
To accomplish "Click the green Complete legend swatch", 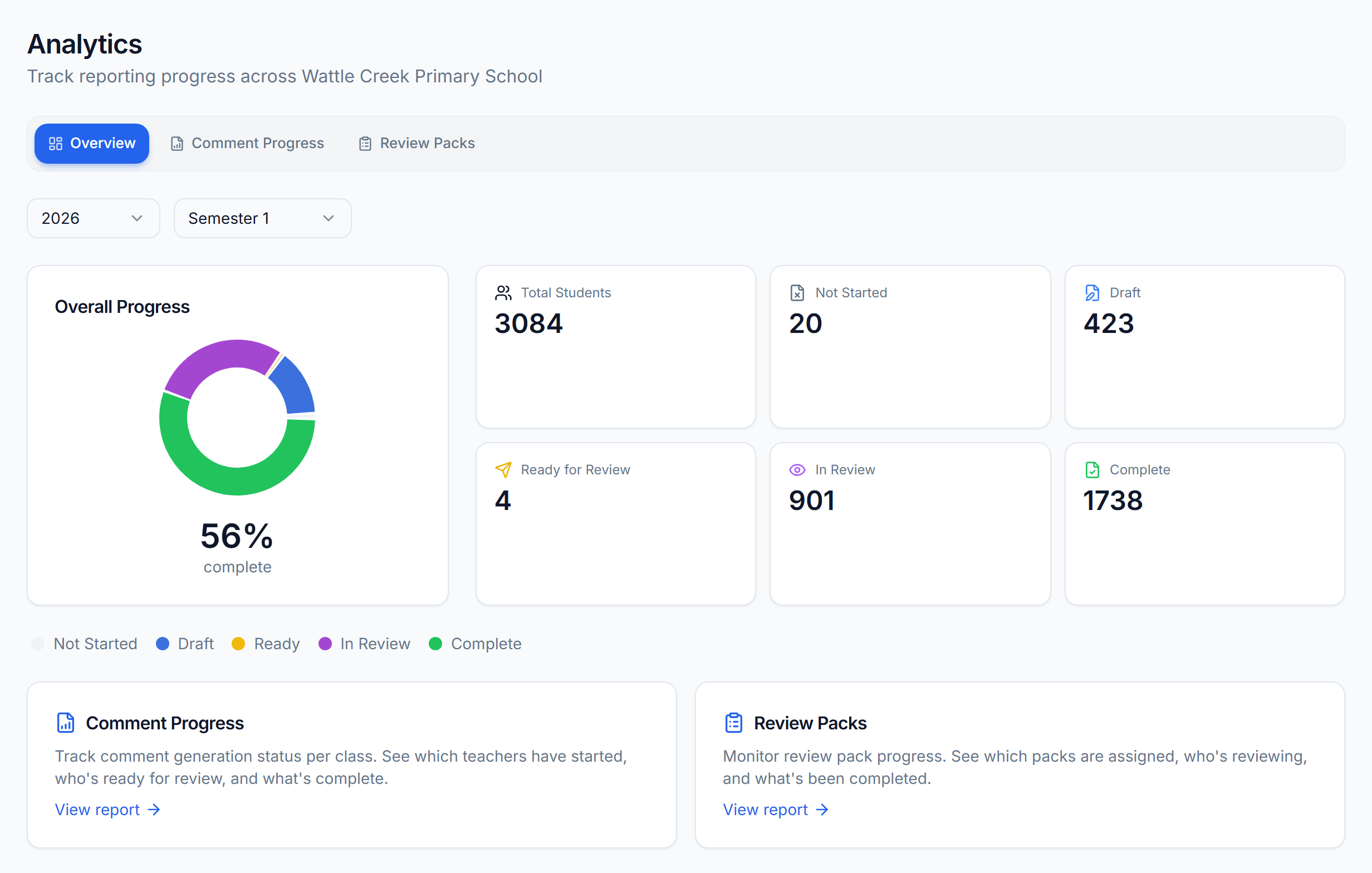I will pyautogui.click(x=435, y=644).
